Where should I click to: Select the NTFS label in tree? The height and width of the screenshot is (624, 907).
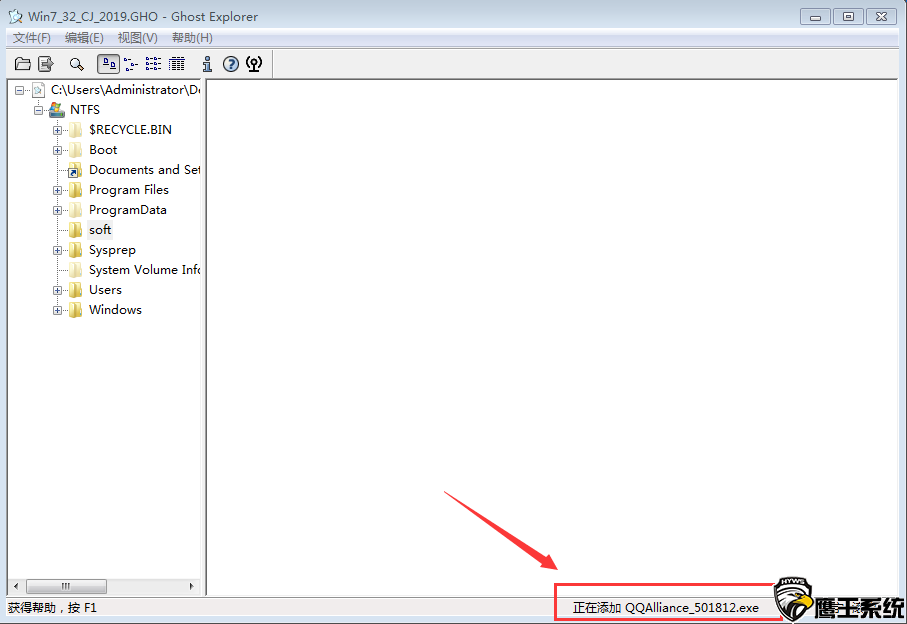tap(85, 110)
